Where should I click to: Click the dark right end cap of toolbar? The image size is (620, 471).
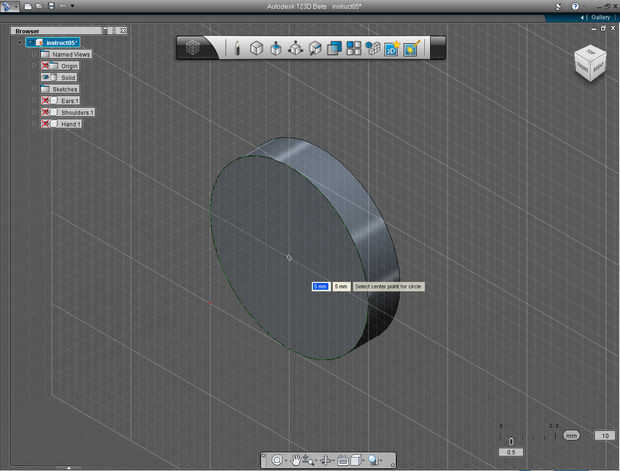tap(438, 48)
